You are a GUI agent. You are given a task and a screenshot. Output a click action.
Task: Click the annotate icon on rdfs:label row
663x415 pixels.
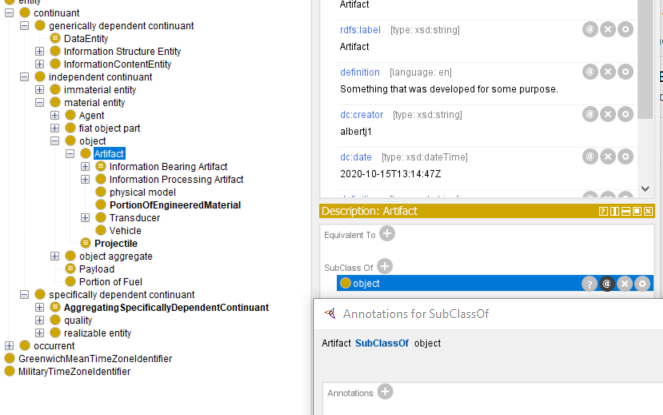(589, 30)
